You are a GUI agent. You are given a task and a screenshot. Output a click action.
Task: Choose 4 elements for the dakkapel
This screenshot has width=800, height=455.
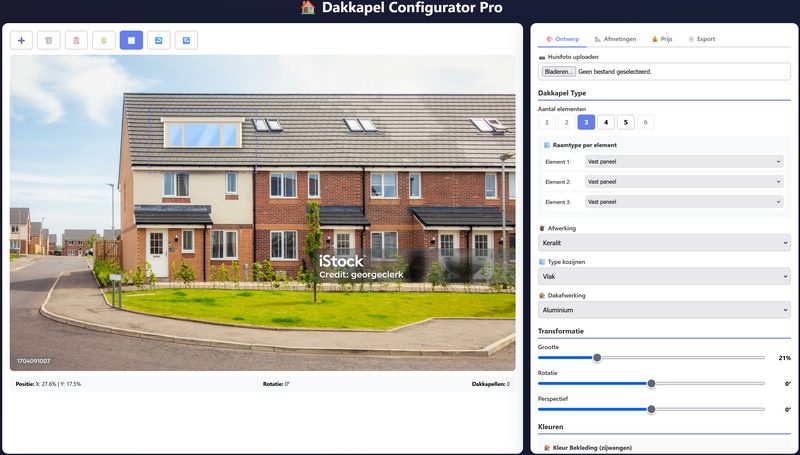click(606, 122)
